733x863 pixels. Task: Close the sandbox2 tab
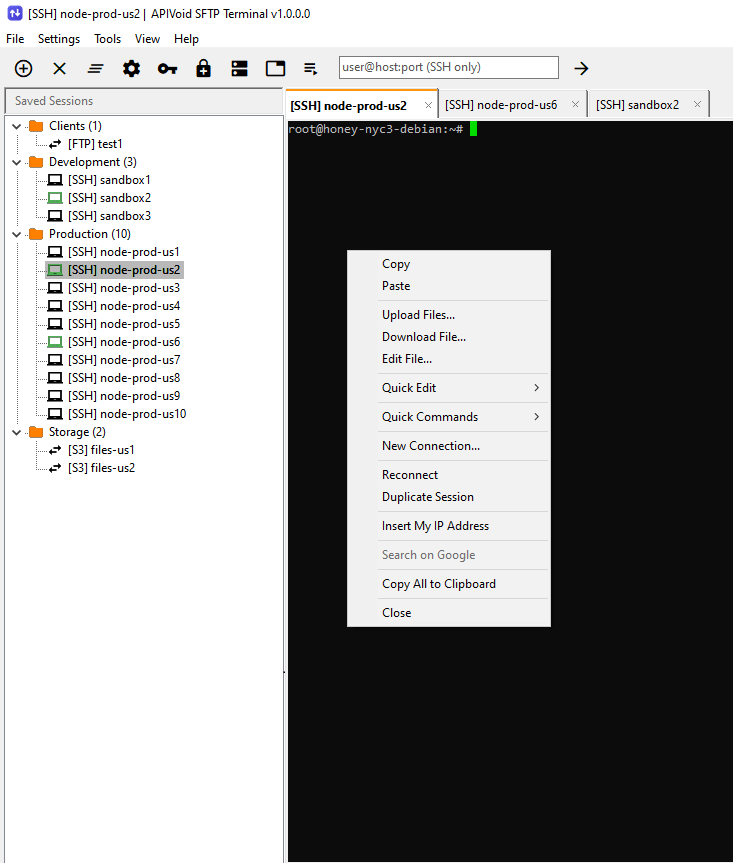coord(697,105)
